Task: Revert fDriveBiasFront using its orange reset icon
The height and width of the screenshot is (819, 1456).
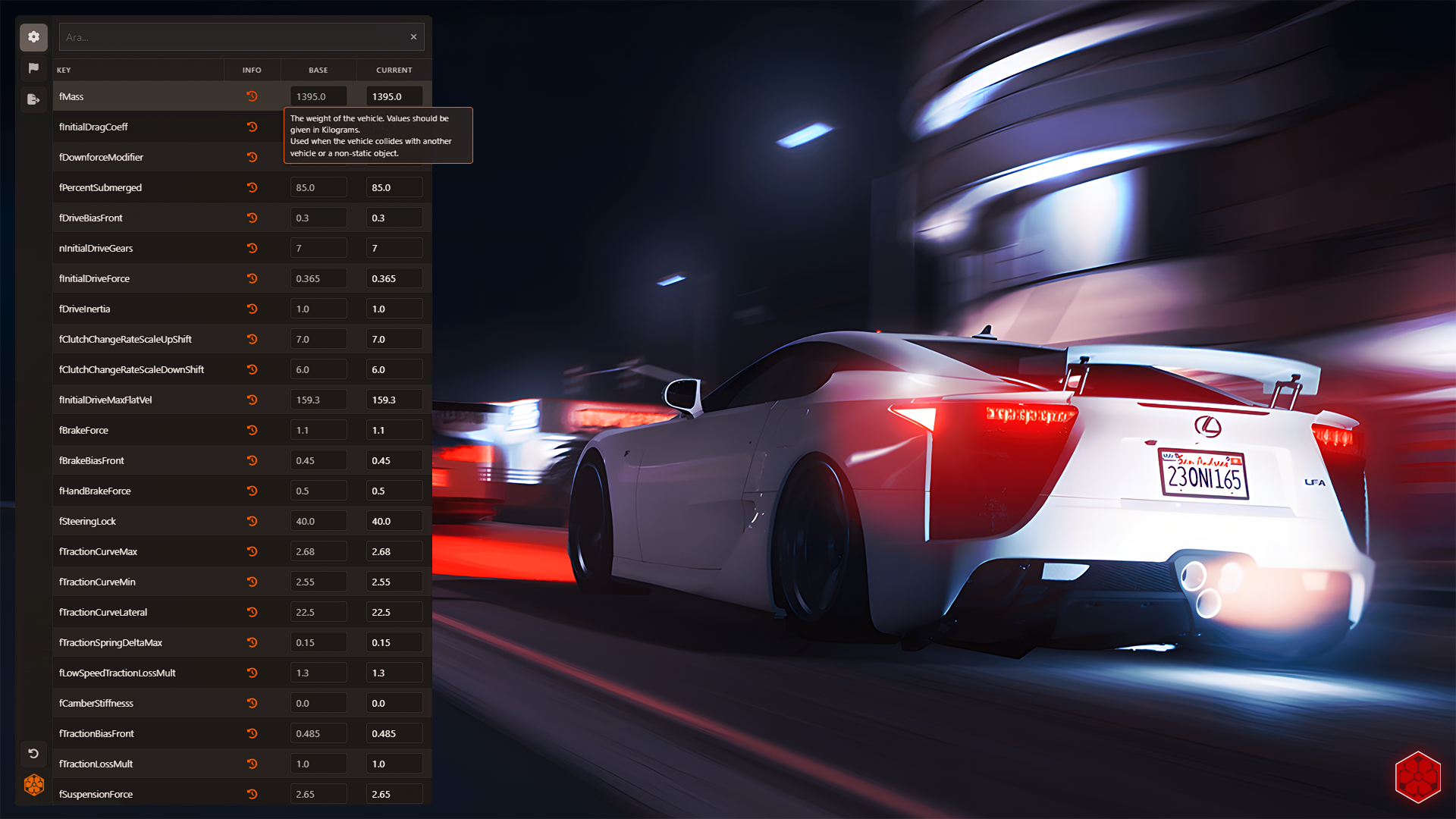Action: [x=253, y=218]
